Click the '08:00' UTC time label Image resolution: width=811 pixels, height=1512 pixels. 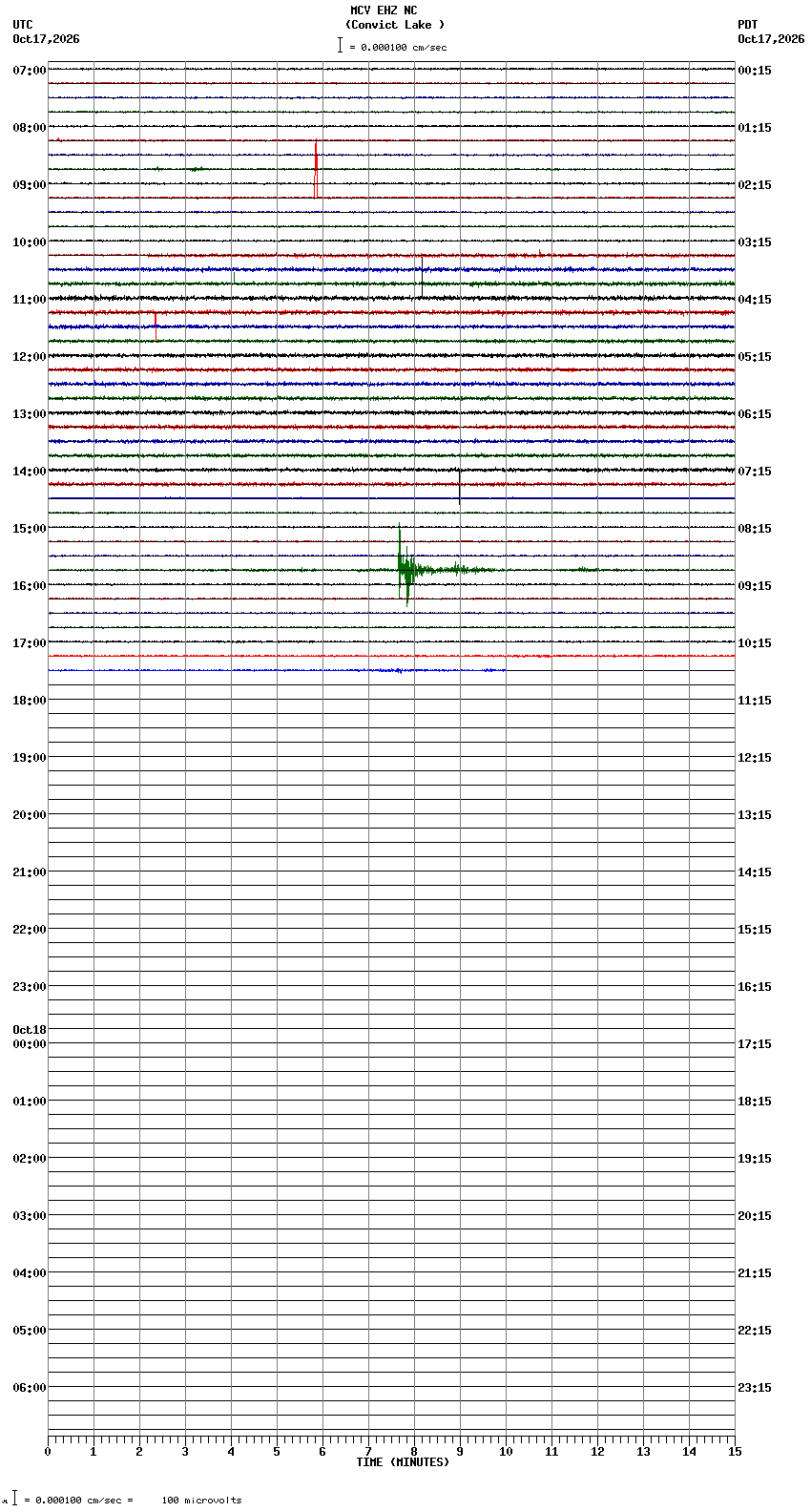coord(30,128)
